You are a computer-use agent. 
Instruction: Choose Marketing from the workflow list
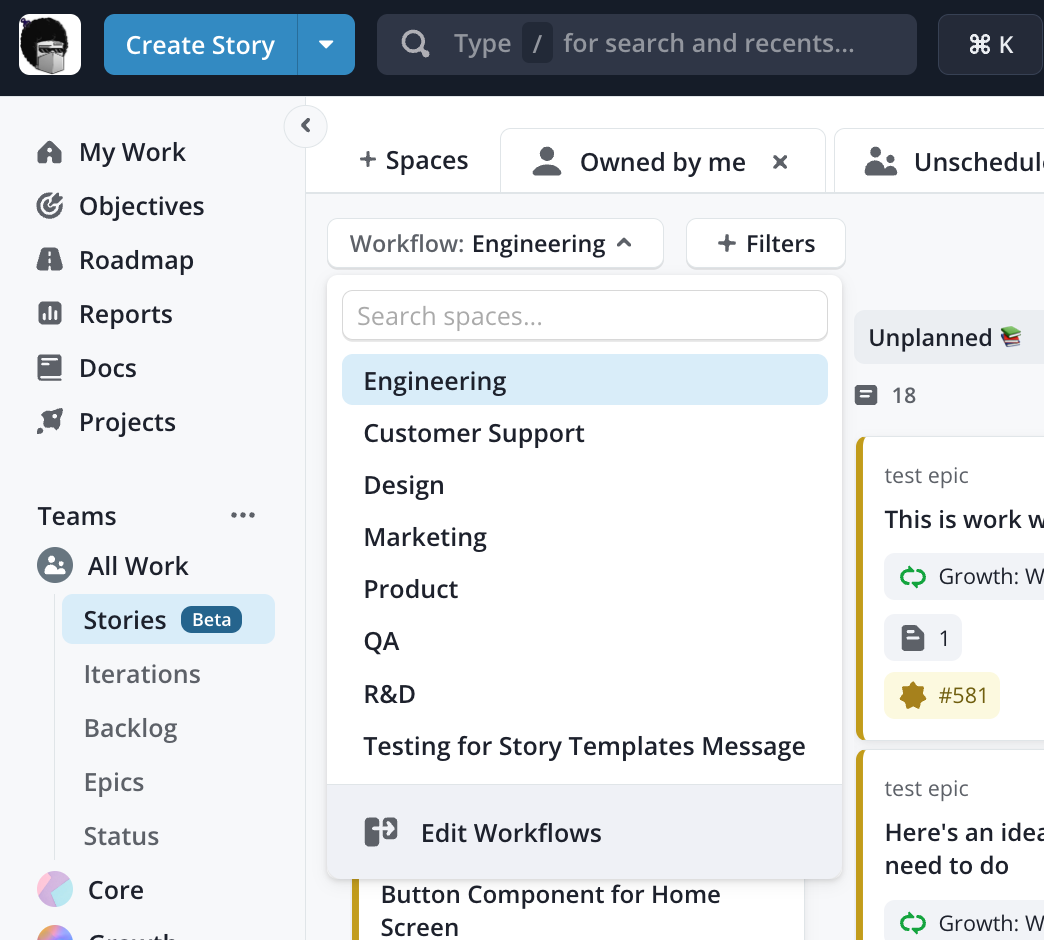(x=425, y=538)
